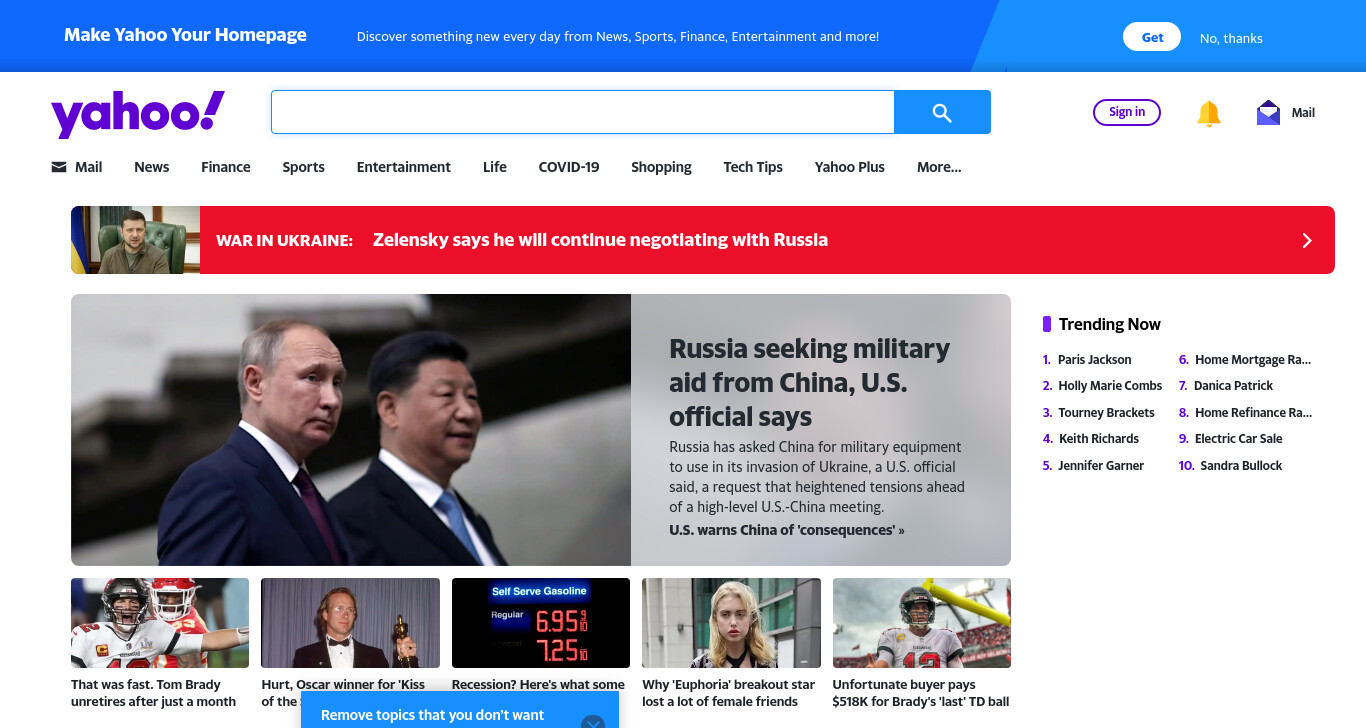Dismiss banner with No, thanks
Viewport: 1366px width, 728px height.
(x=1231, y=38)
